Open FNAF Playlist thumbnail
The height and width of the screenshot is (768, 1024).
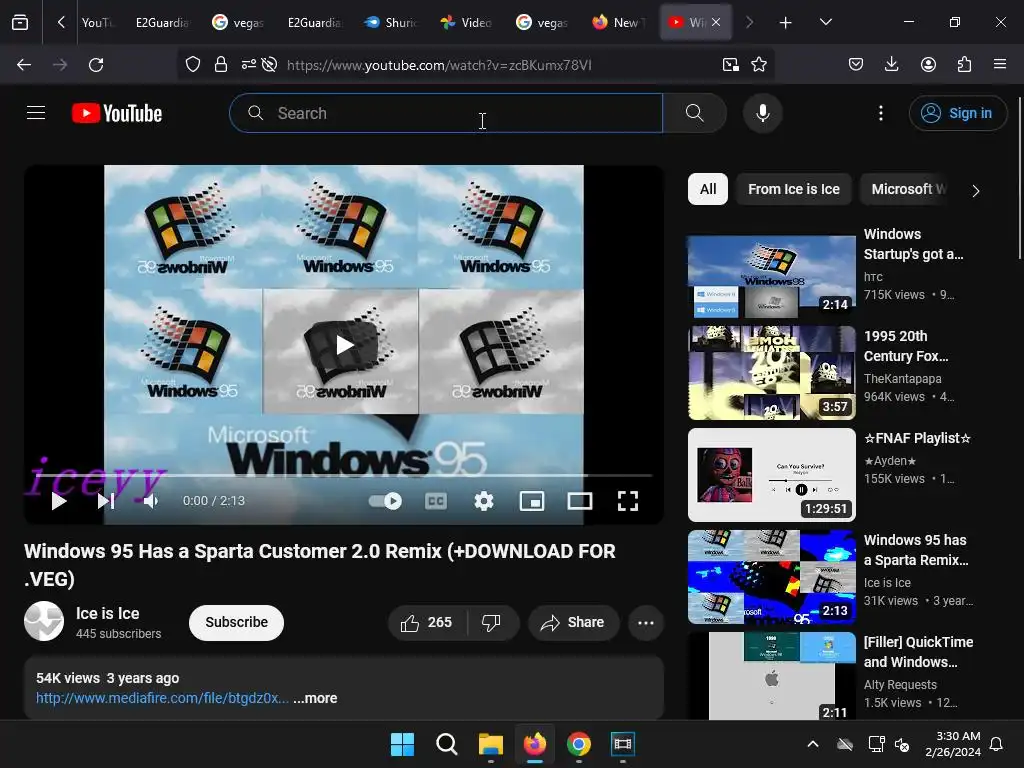[771, 475]
